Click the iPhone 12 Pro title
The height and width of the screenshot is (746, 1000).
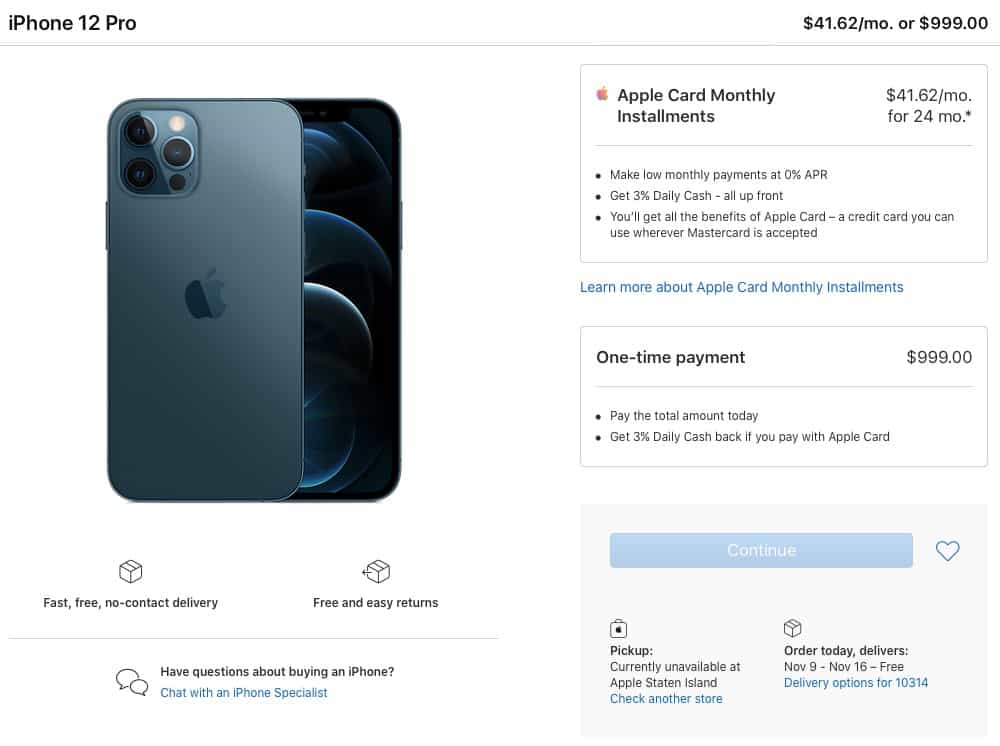pos(73,22)
